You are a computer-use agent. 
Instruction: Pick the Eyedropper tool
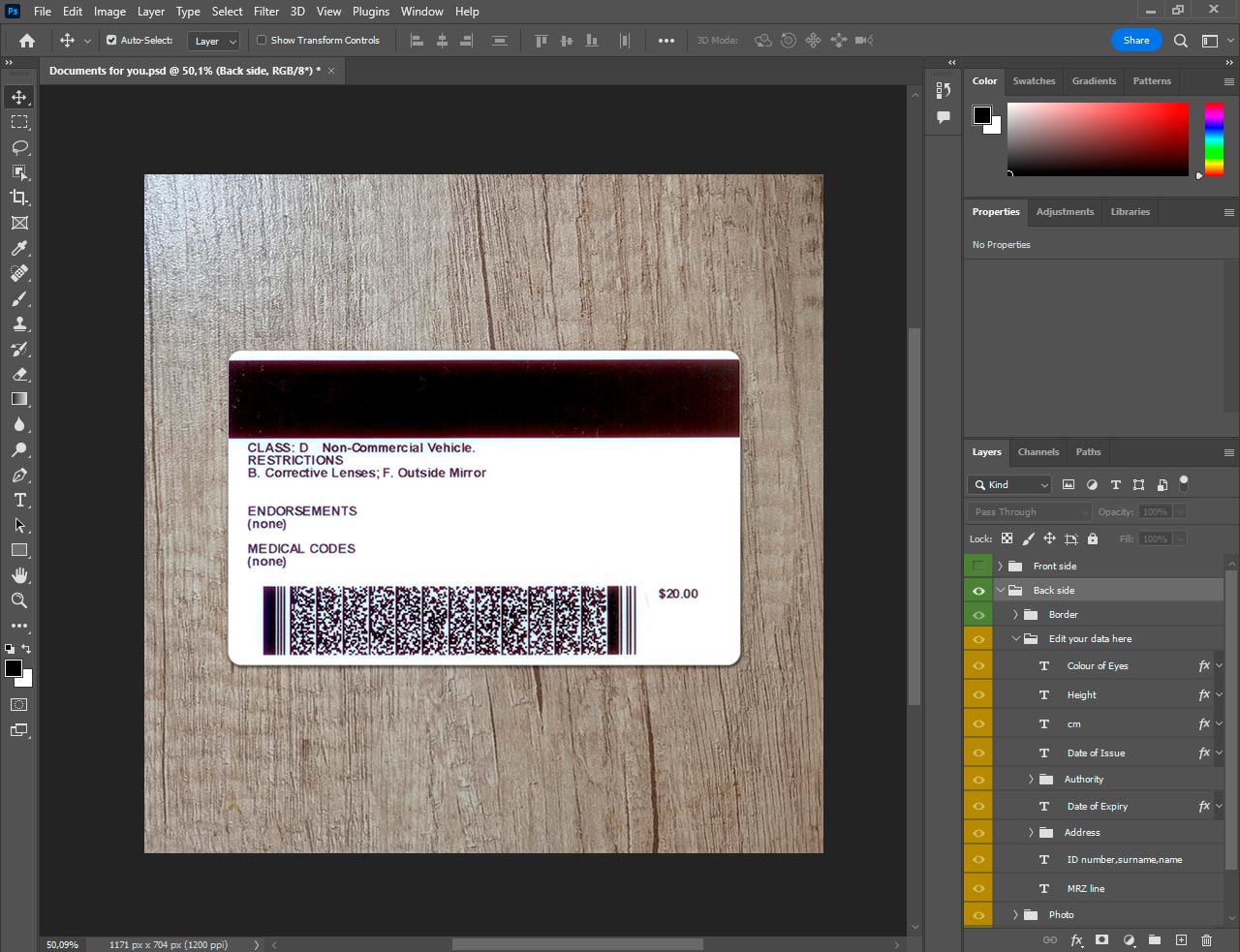[x=19, y=248]
